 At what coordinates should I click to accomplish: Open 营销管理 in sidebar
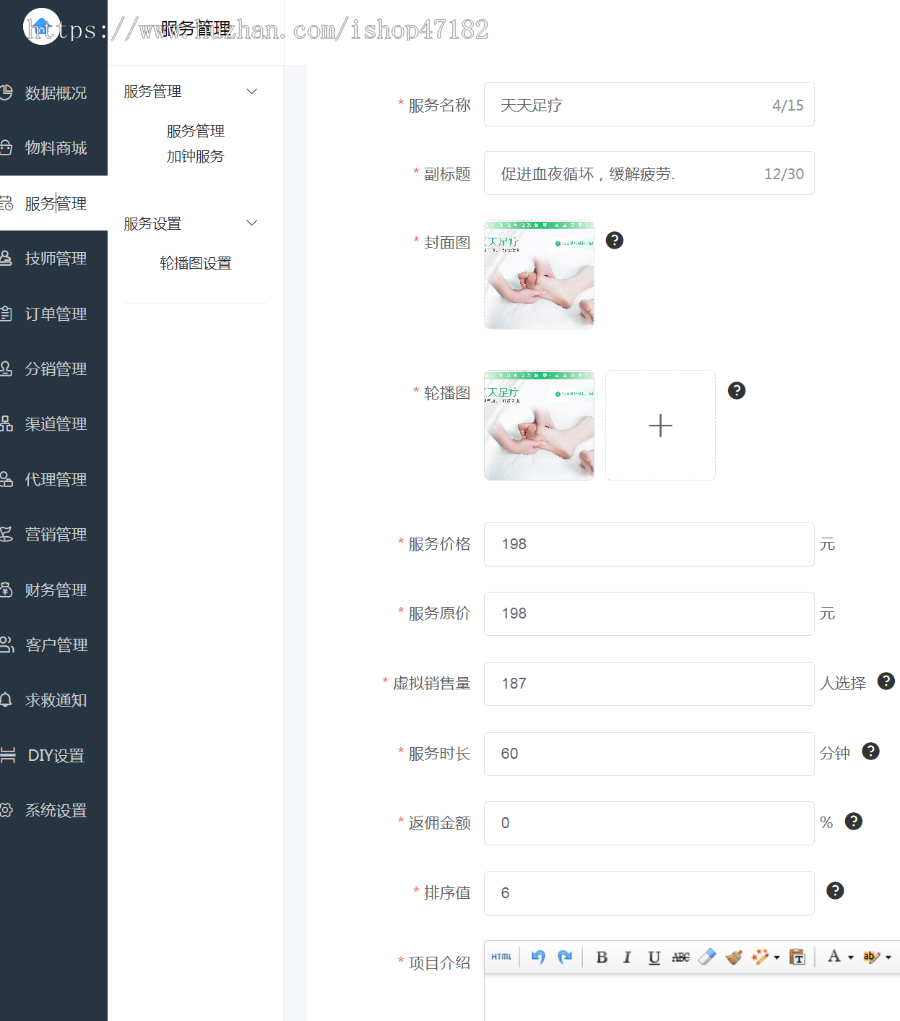click(x=53, y=535)
